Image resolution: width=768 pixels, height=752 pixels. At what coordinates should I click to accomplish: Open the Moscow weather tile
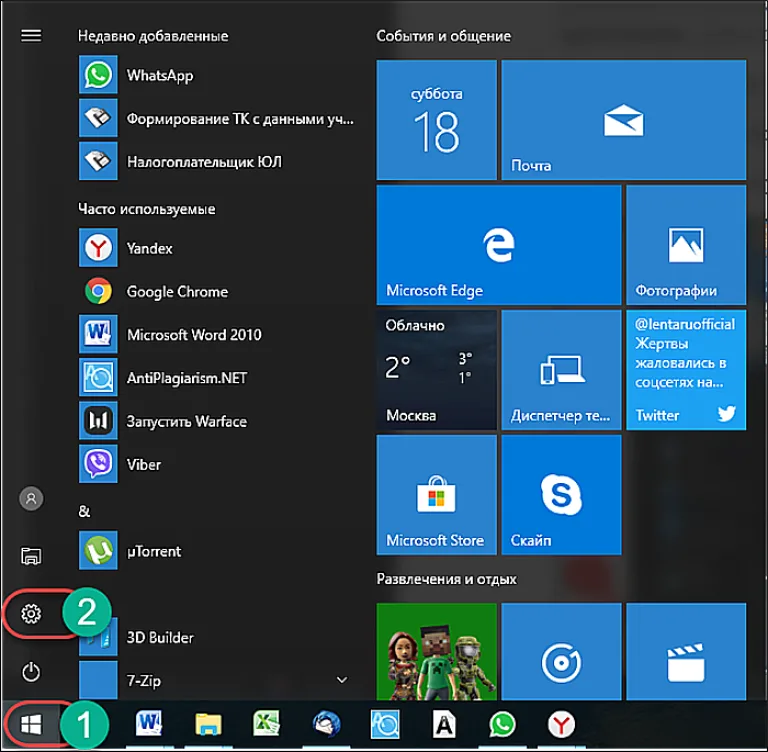click(x=436, y=370)
